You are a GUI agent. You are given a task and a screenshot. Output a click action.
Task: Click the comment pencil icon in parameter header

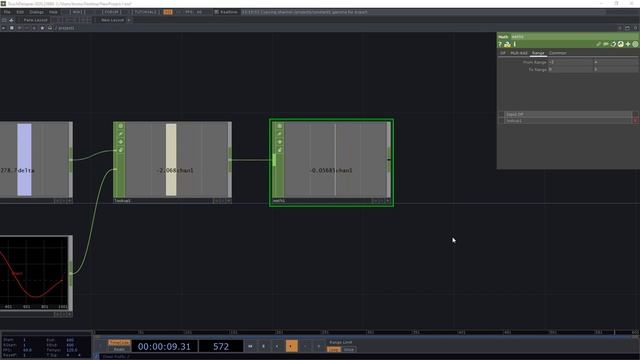tap(598, 44)
